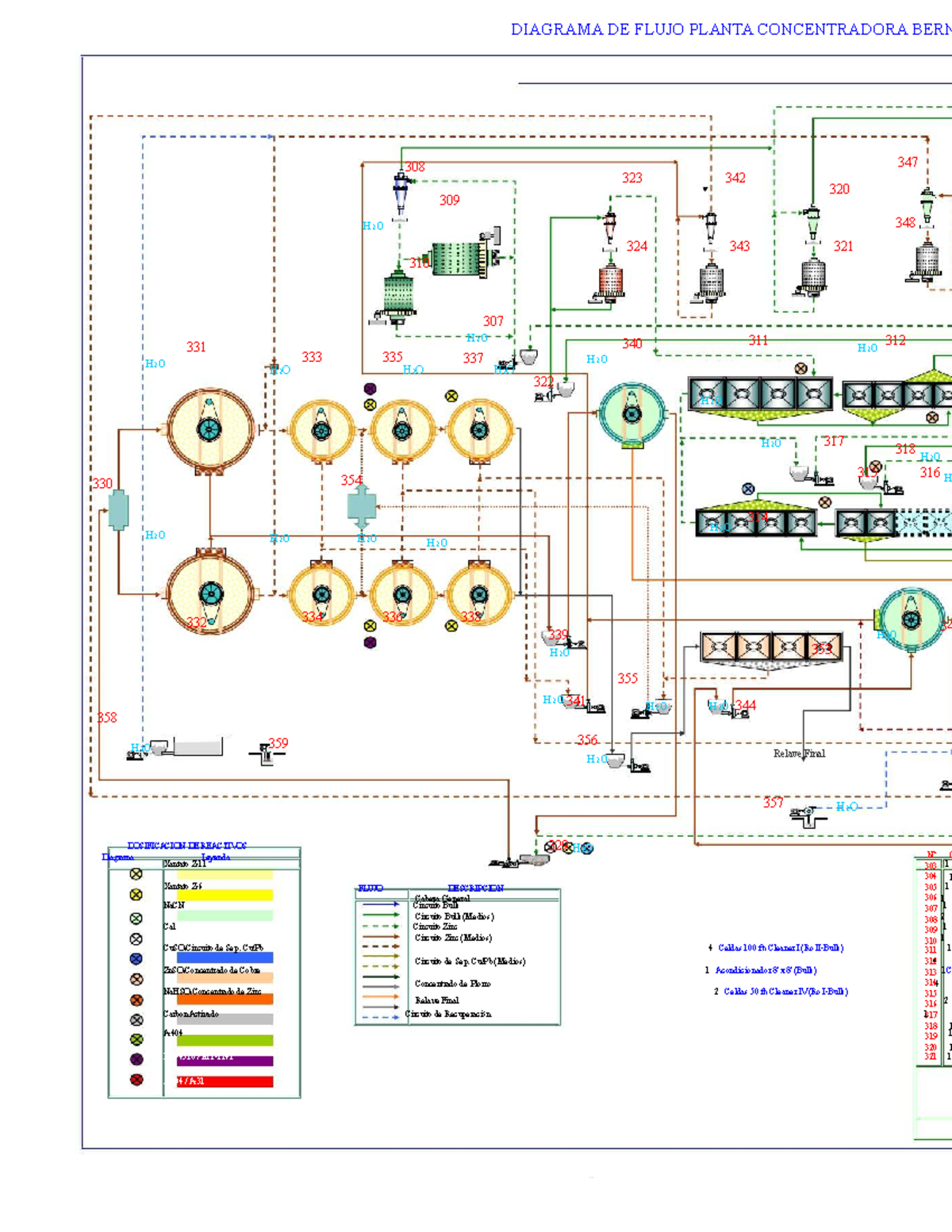
Task: Click the red A31 legend color bar
Action: pos(225,1081)
